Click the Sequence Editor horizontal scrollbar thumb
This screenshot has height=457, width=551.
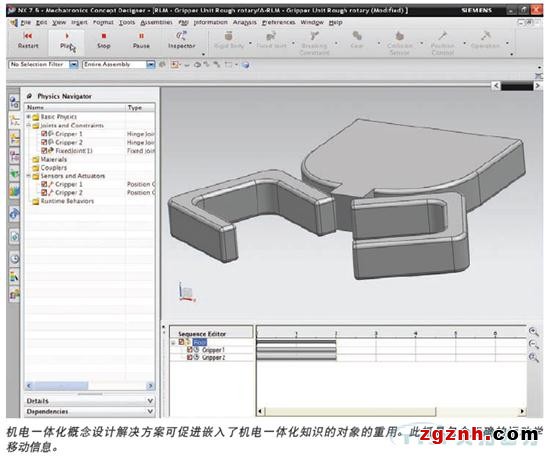(x=350, y=411)
